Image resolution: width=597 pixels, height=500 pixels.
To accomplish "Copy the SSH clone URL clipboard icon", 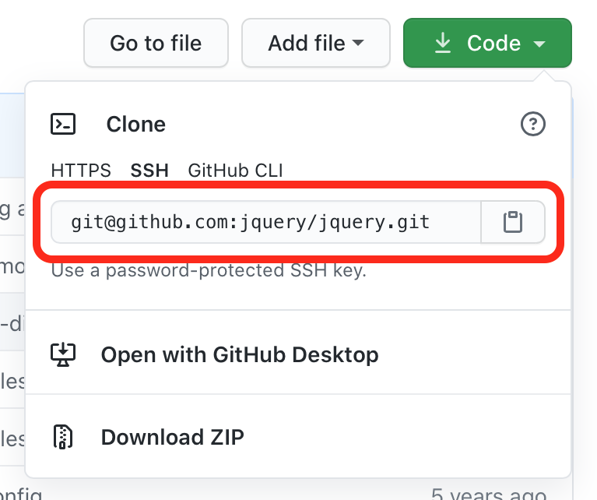I will pyautogui.click(x=513, y=222).
